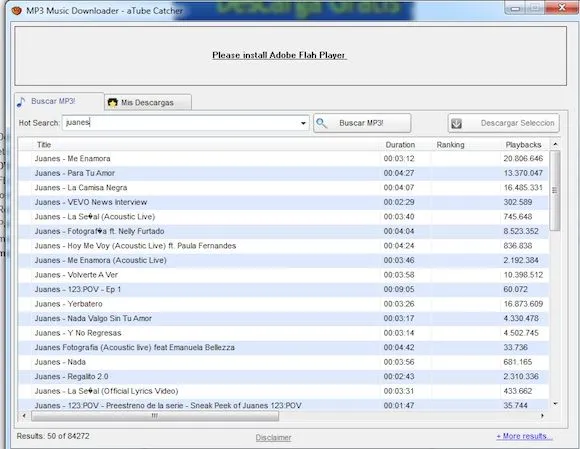Screen dimensions: 580x449
Task: Select '123:POV - Preestreno de la serie' row
Action: click(283, 405)
